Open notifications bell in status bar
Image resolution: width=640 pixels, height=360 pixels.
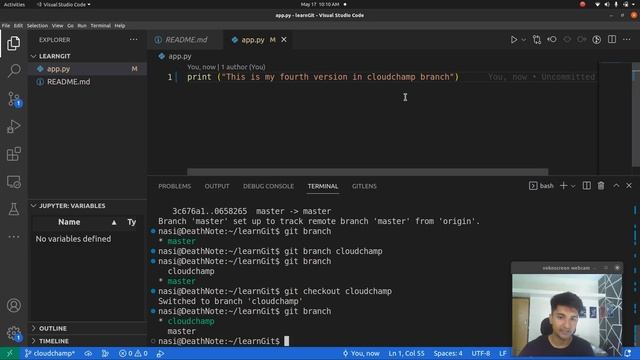[628, 353]
